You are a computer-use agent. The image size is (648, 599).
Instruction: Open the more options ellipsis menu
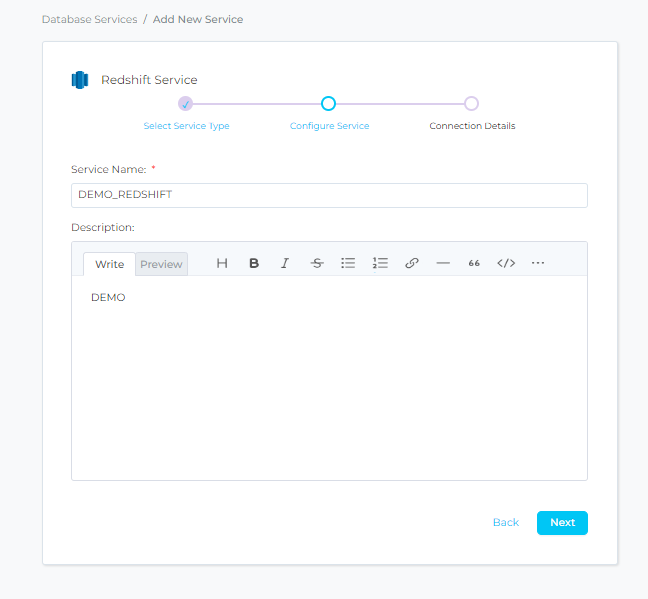[x=538, y=263]
